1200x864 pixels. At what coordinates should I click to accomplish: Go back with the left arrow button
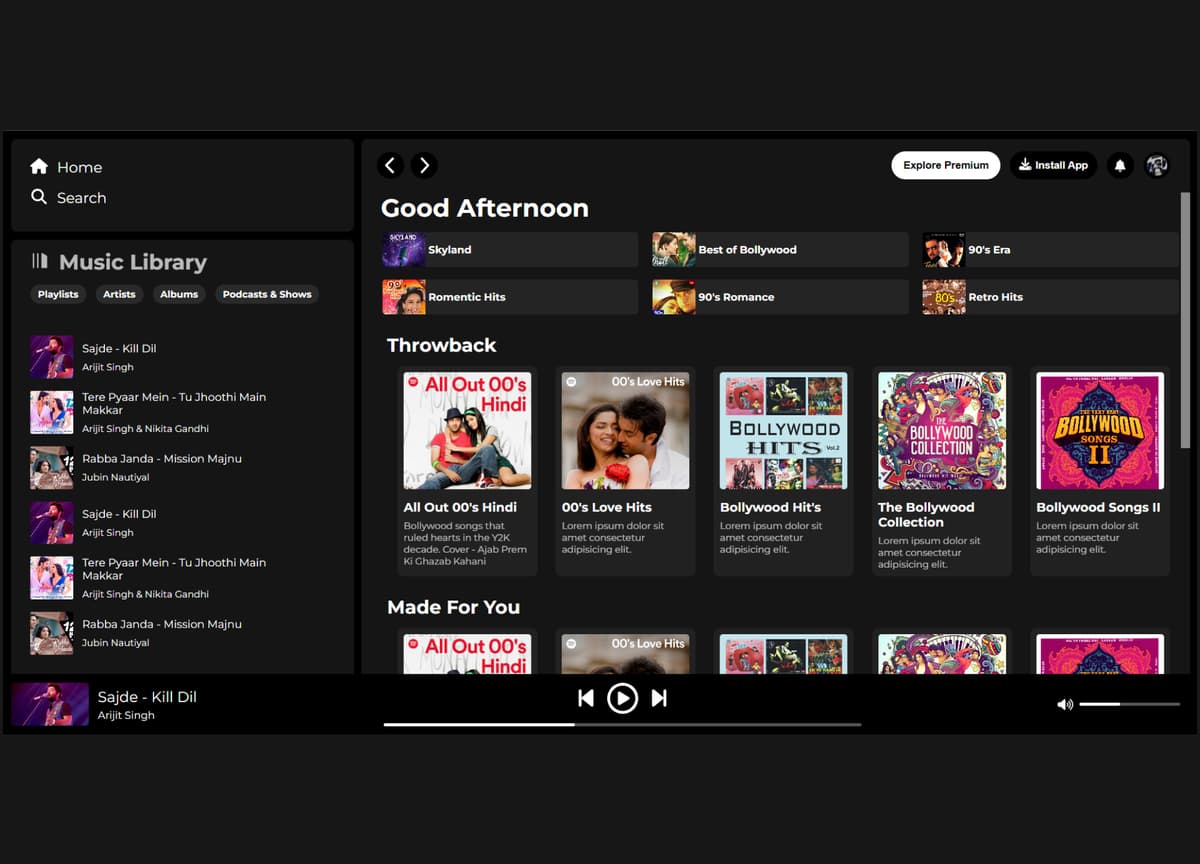click(391, 165)
